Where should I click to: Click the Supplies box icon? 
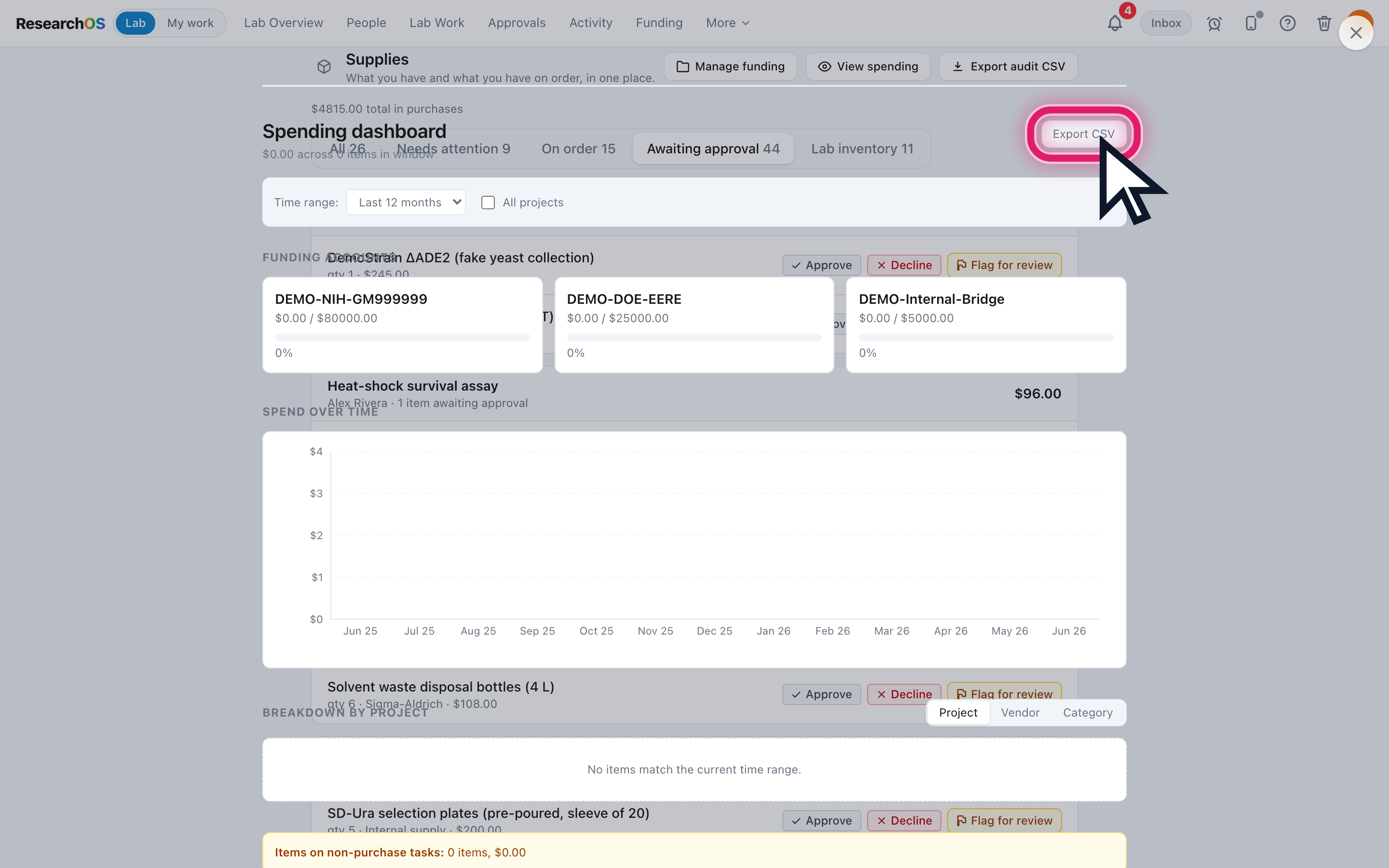click(x=324, y=67)
